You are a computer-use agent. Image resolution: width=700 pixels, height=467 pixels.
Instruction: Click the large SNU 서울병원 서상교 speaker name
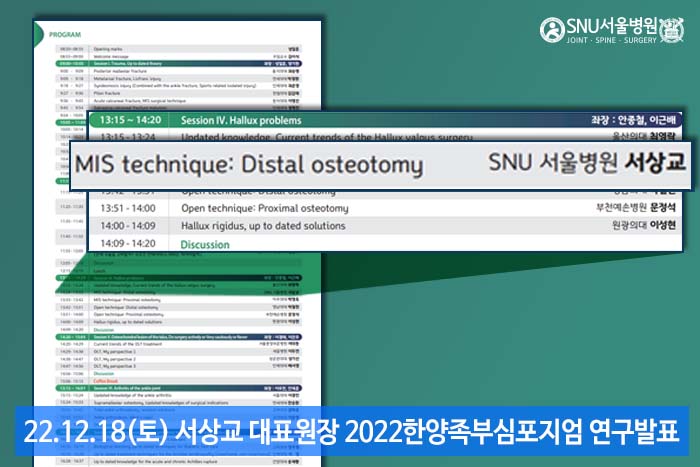click(587, 162)
